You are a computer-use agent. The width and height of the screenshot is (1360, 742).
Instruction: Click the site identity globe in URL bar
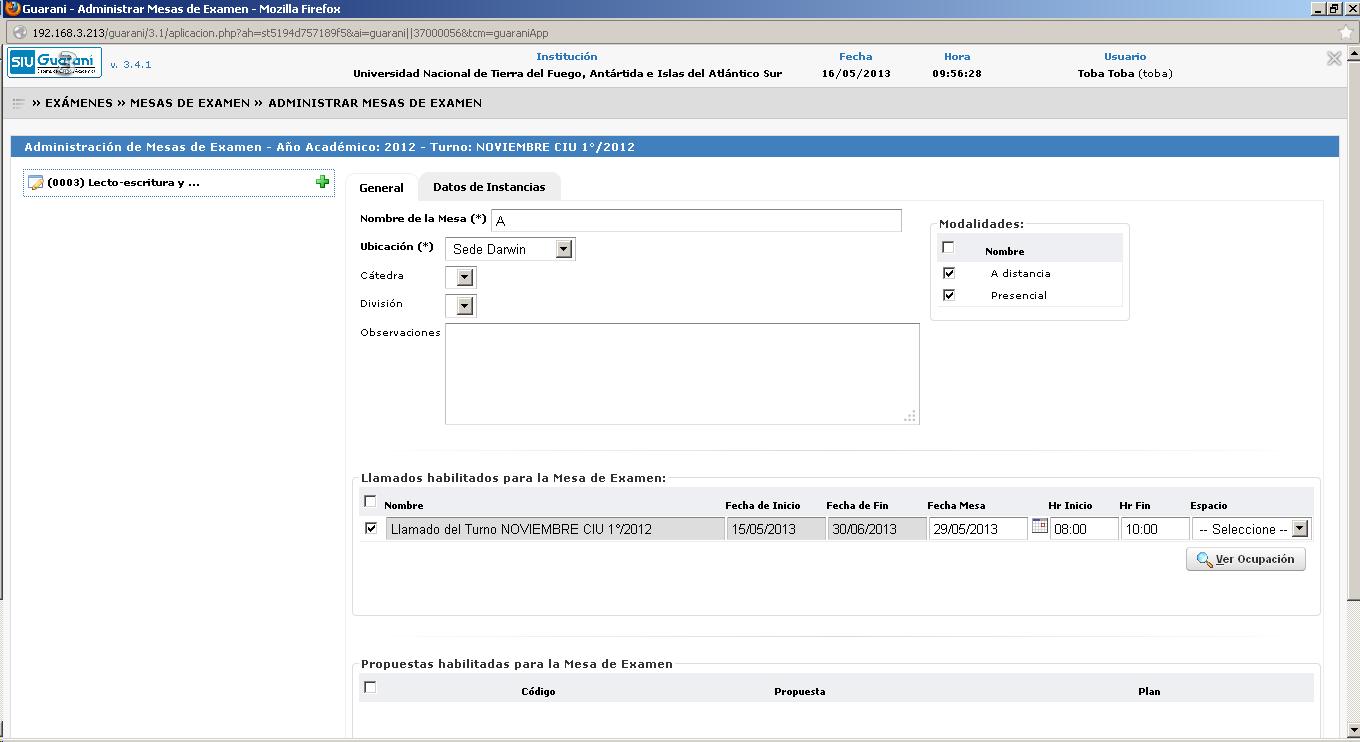click(19, 32)
